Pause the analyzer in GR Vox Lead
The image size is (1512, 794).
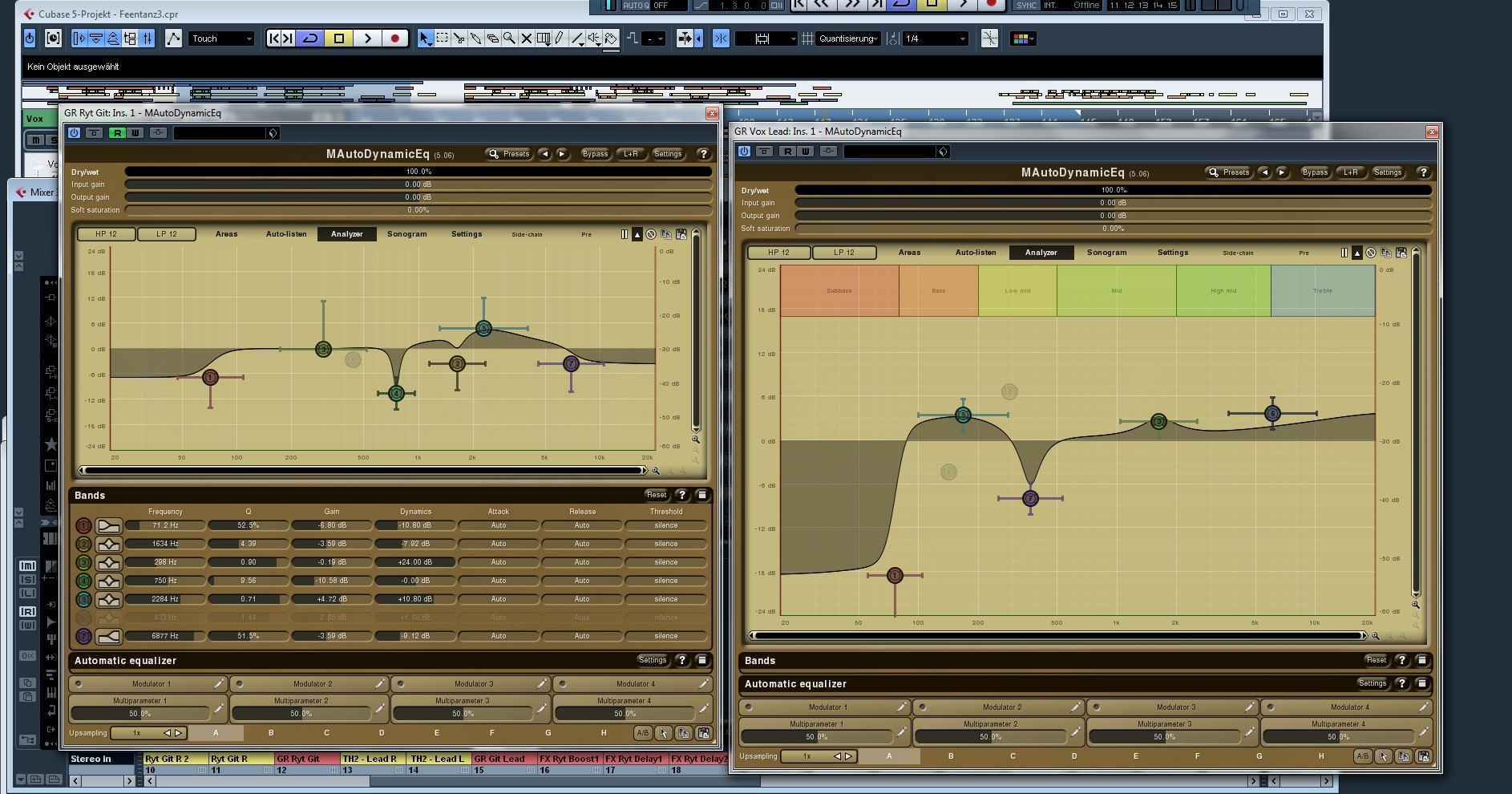1344,253
